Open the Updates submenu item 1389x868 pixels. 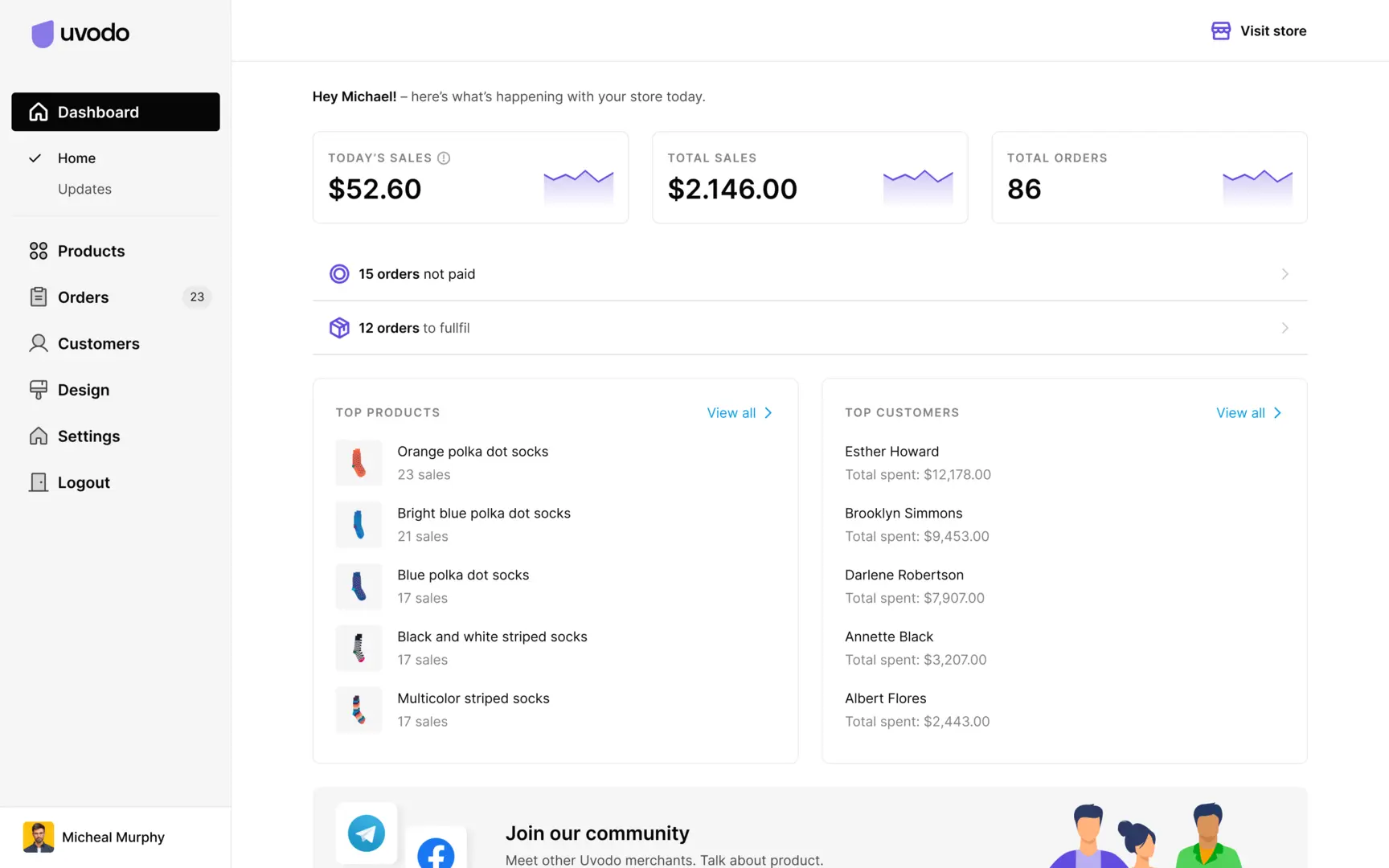(84, 189)
